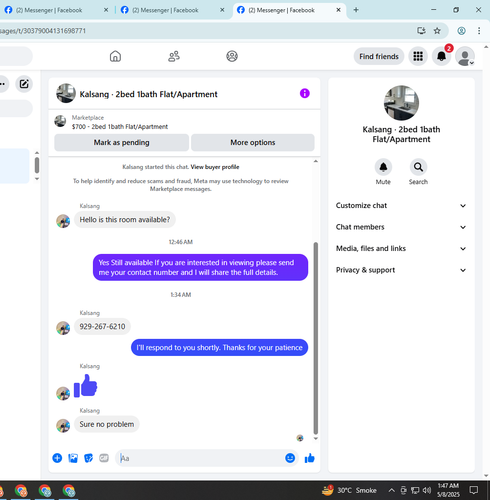Open the left sidebar three-dots options
The height and width of the screenshot is (500, 490).
point(3,84)
